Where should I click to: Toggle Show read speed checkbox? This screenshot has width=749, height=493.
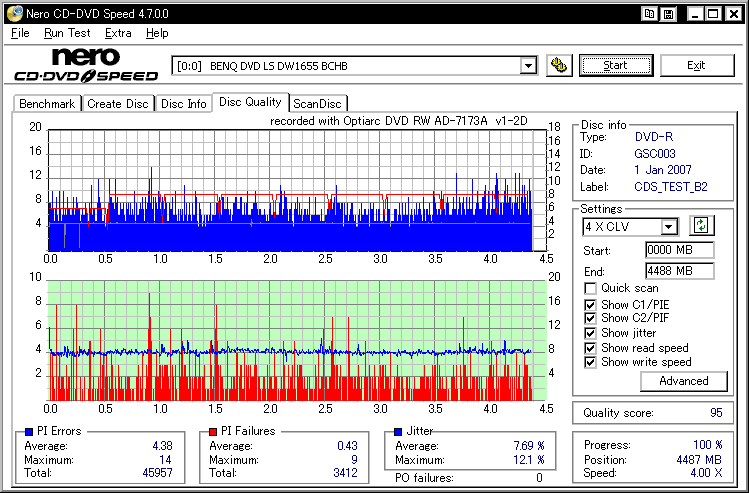pyautogui.click(x=590, y=348)
